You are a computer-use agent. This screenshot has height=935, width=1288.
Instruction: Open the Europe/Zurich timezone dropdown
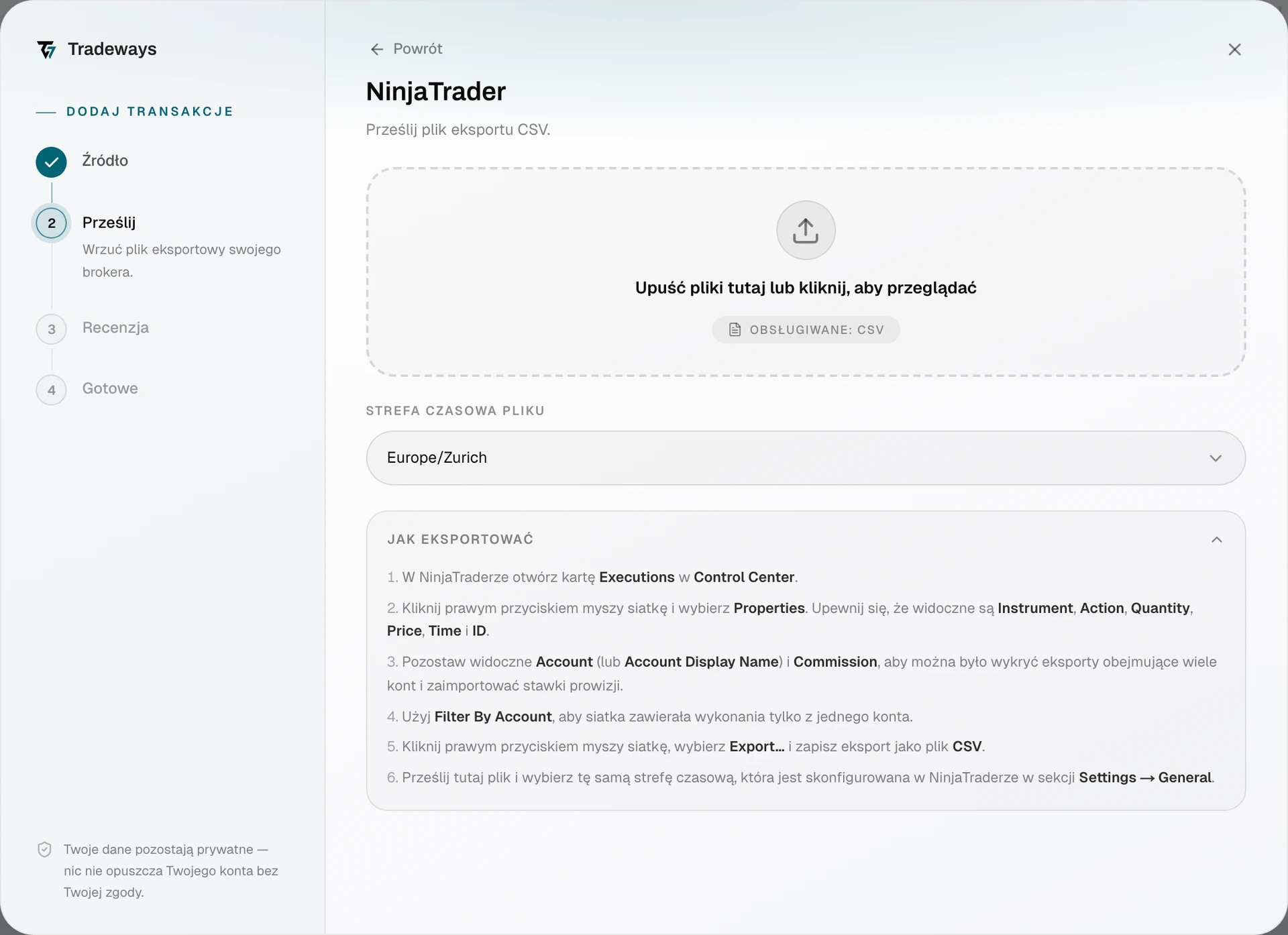tap(806, 458)
